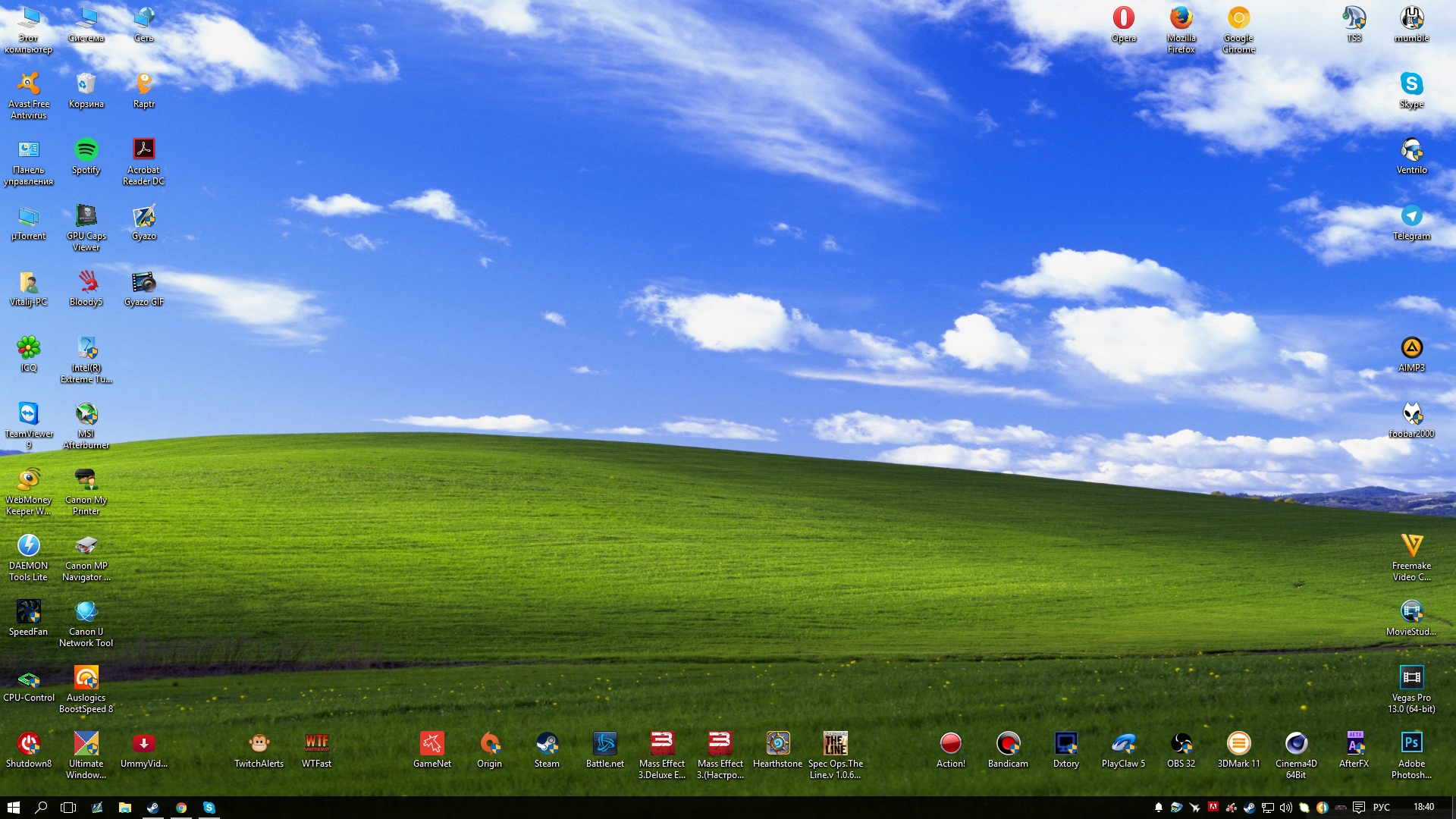Select the Steam desktop icon

pos(547,743)
